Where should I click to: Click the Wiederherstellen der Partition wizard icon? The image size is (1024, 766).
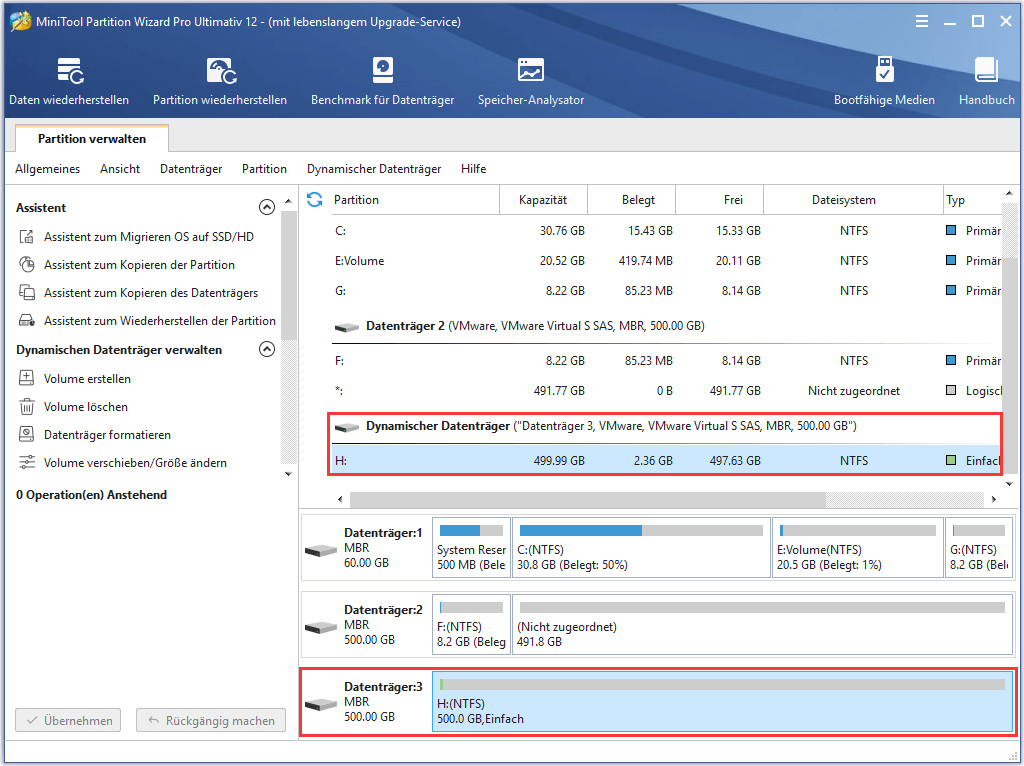tap(27, 321)
